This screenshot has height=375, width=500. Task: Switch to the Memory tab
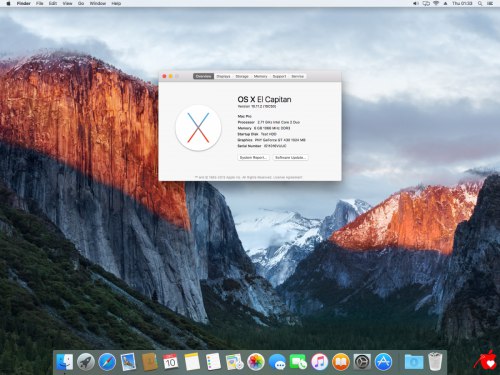click(x=260, y=76)
